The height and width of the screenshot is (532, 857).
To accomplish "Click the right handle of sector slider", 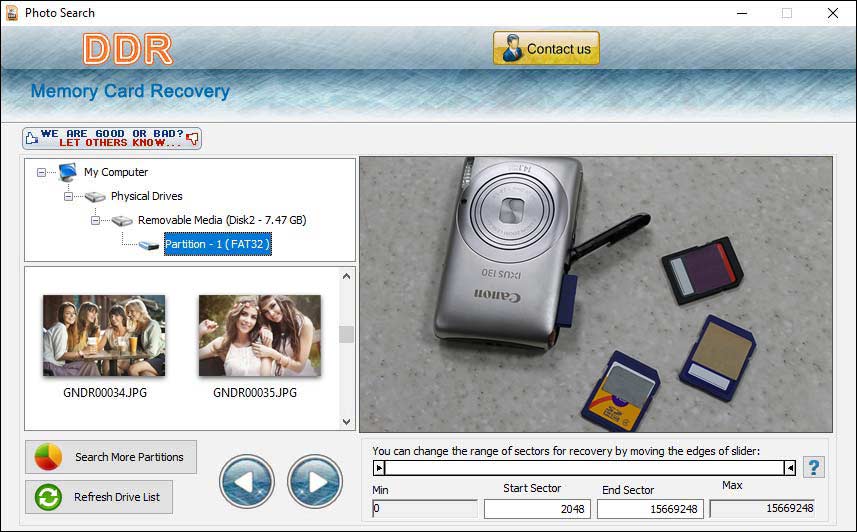I will coord(790,467).
